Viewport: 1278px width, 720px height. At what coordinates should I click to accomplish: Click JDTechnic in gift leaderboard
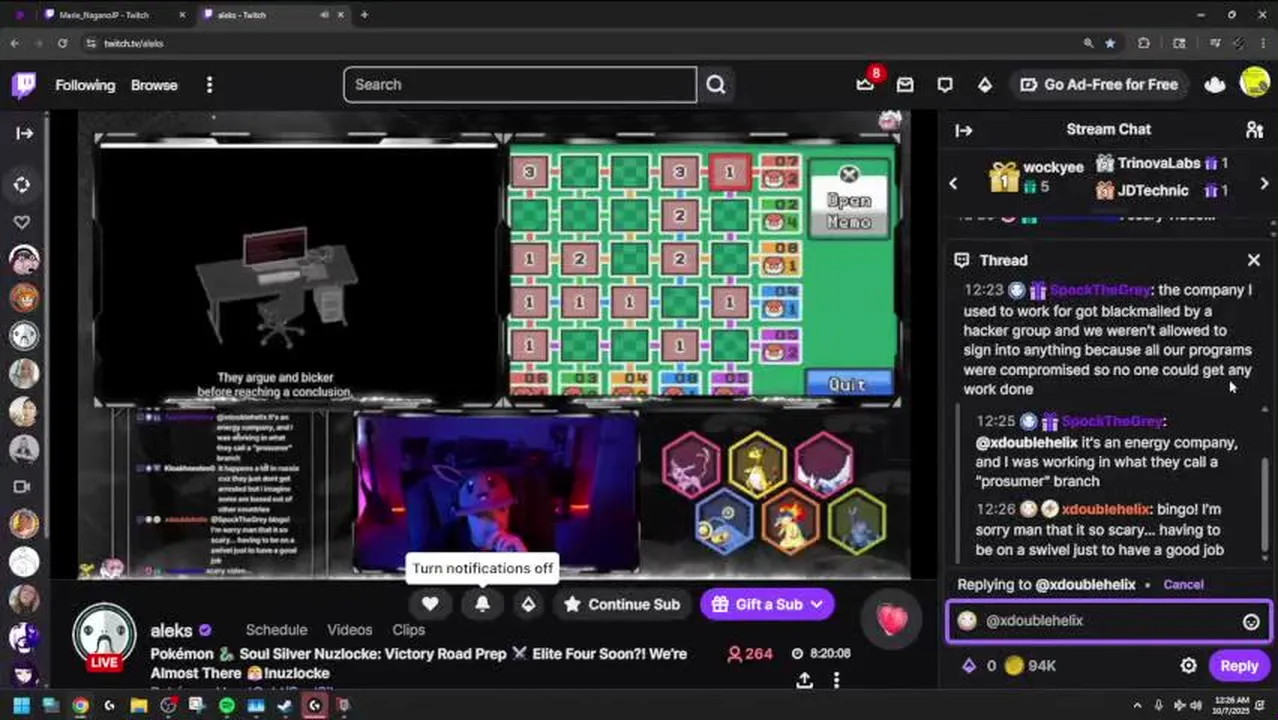click(1153, 190)
